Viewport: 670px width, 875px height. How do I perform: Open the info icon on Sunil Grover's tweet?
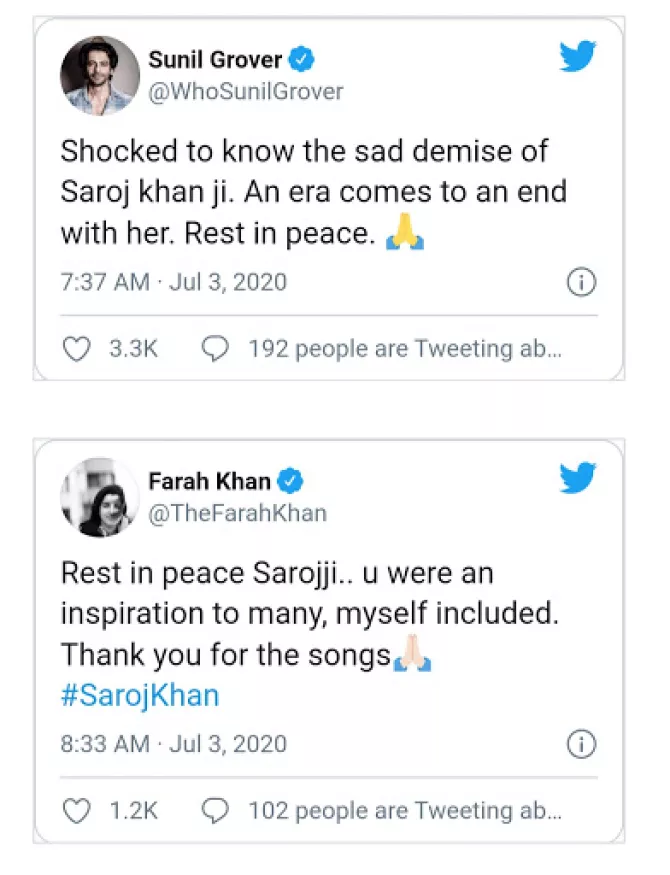pos(581,283)
